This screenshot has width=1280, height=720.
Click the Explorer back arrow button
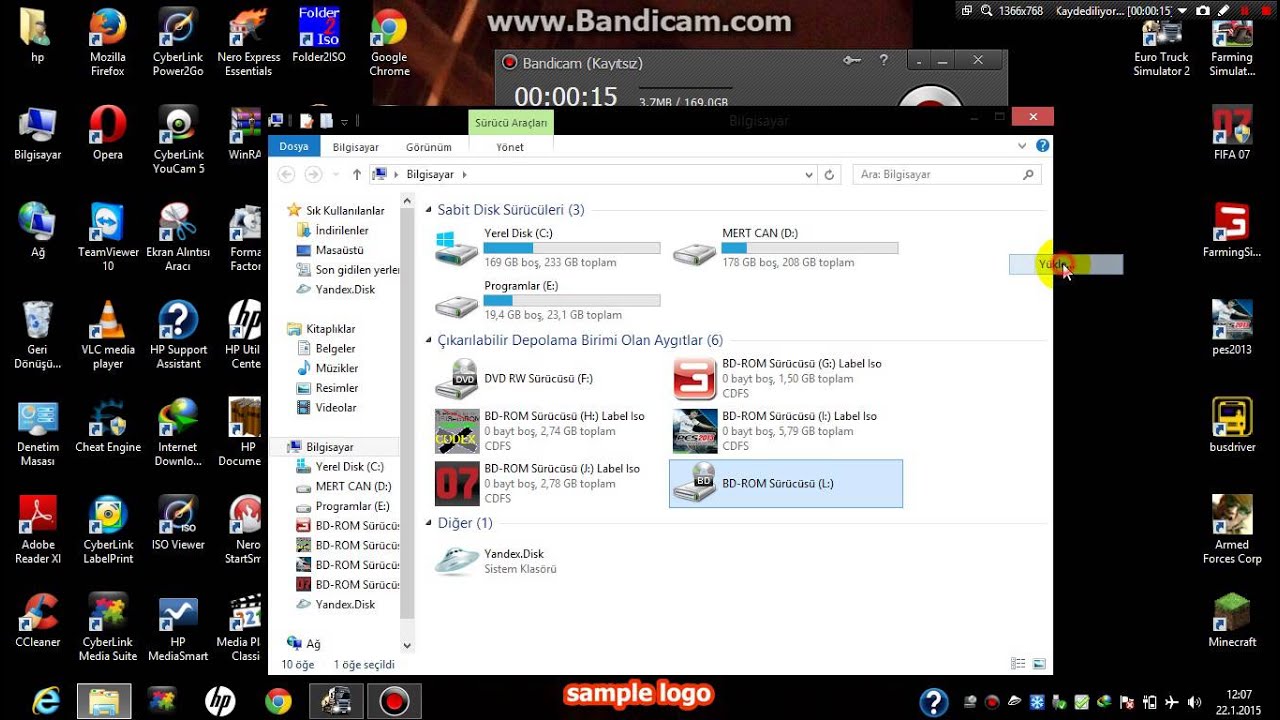point(287,174)
